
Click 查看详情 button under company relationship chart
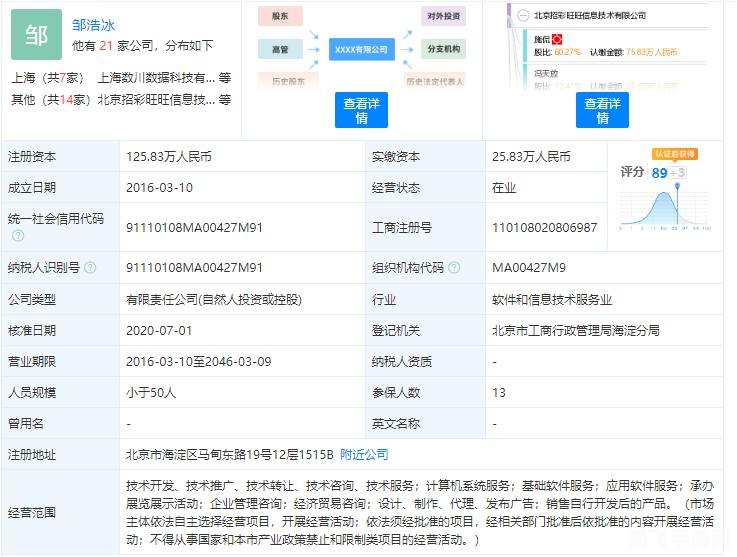click(x=361, y=110)
